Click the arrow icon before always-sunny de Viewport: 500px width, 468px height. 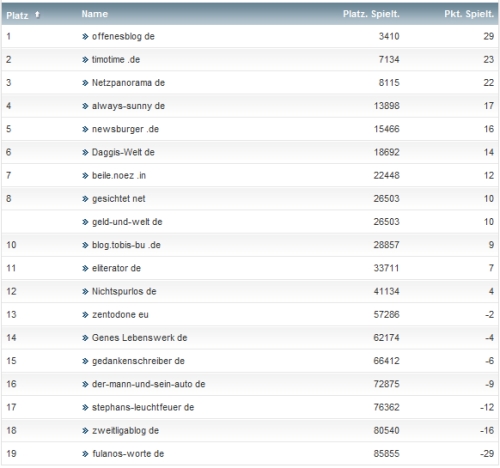pyautogui.click(x=85, y=106)
